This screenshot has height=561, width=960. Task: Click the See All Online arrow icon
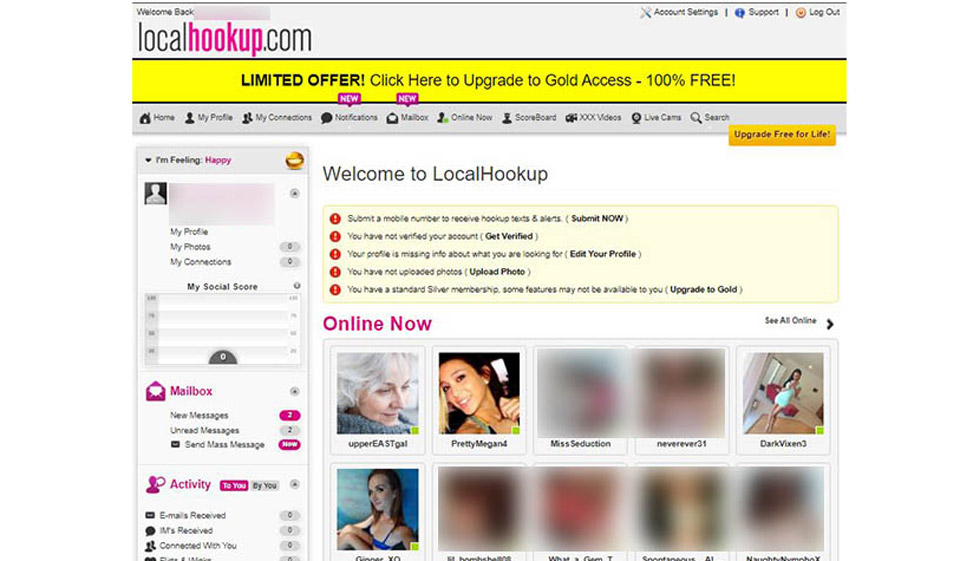coord(830,324)
